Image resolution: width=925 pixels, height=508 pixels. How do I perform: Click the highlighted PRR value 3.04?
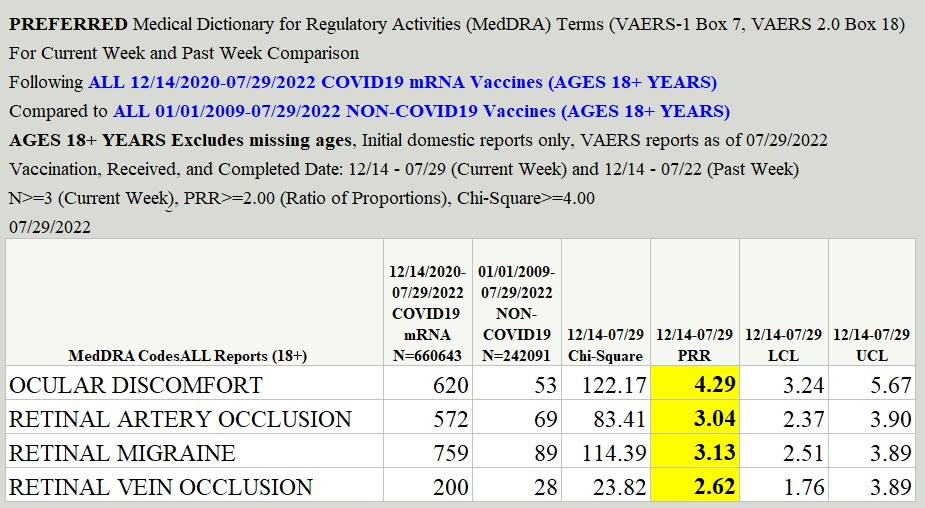pyautogui.click(x=695, y=418)
